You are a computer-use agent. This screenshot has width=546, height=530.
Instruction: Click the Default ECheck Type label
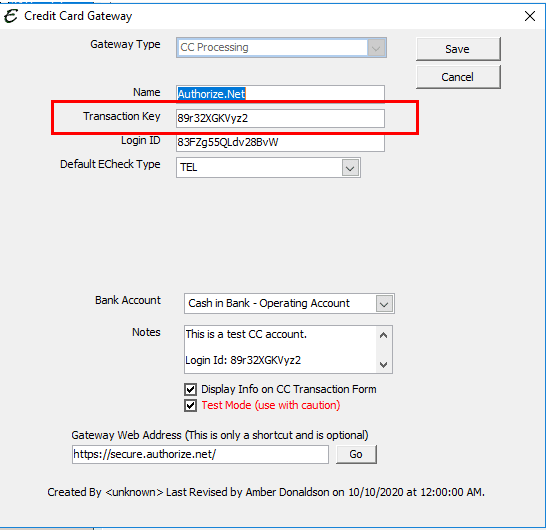click(110, 164)
